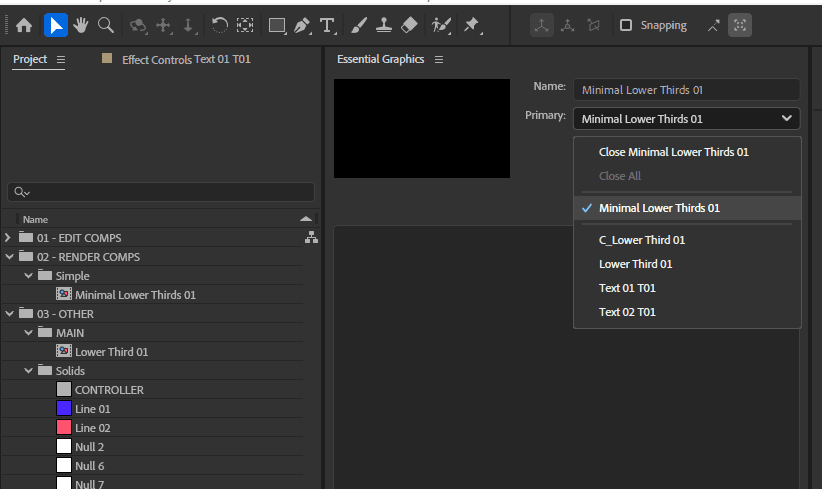Screen dimensions: 822x489
Task: Select the Type text tool
Action: (x=327, y=25)
